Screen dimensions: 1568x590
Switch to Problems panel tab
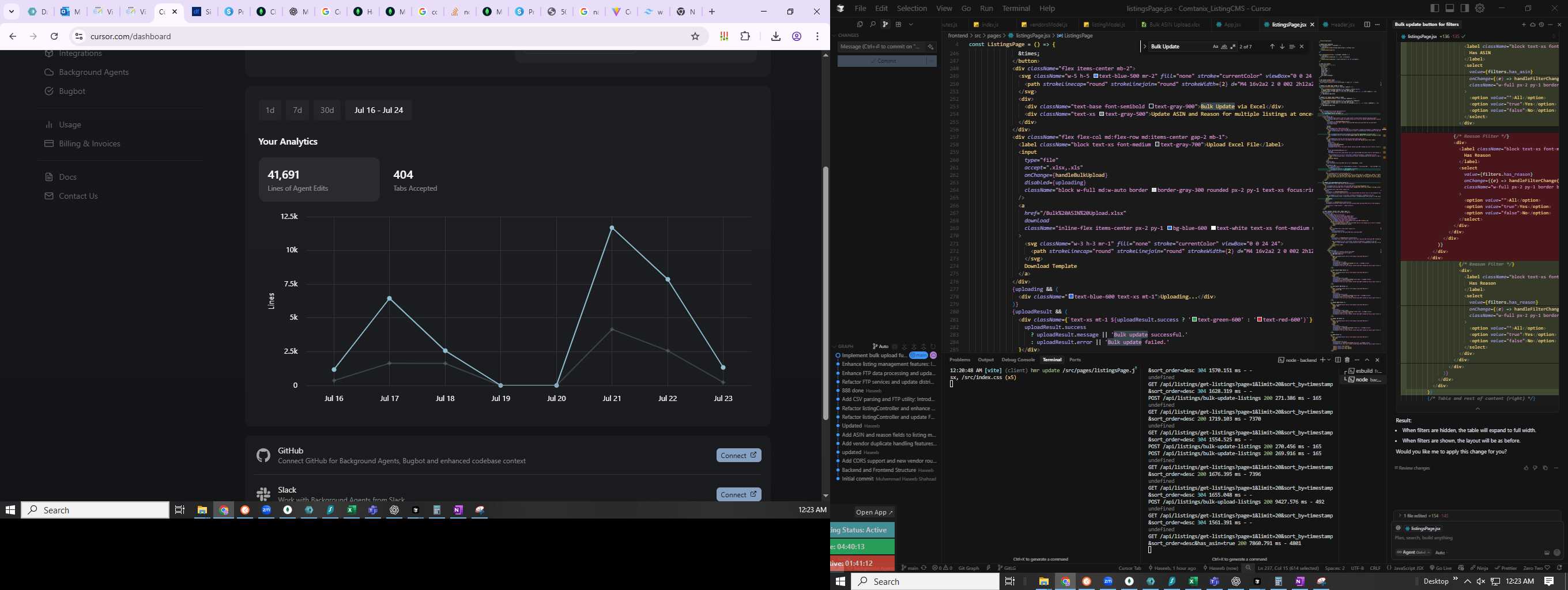[960, 360]
